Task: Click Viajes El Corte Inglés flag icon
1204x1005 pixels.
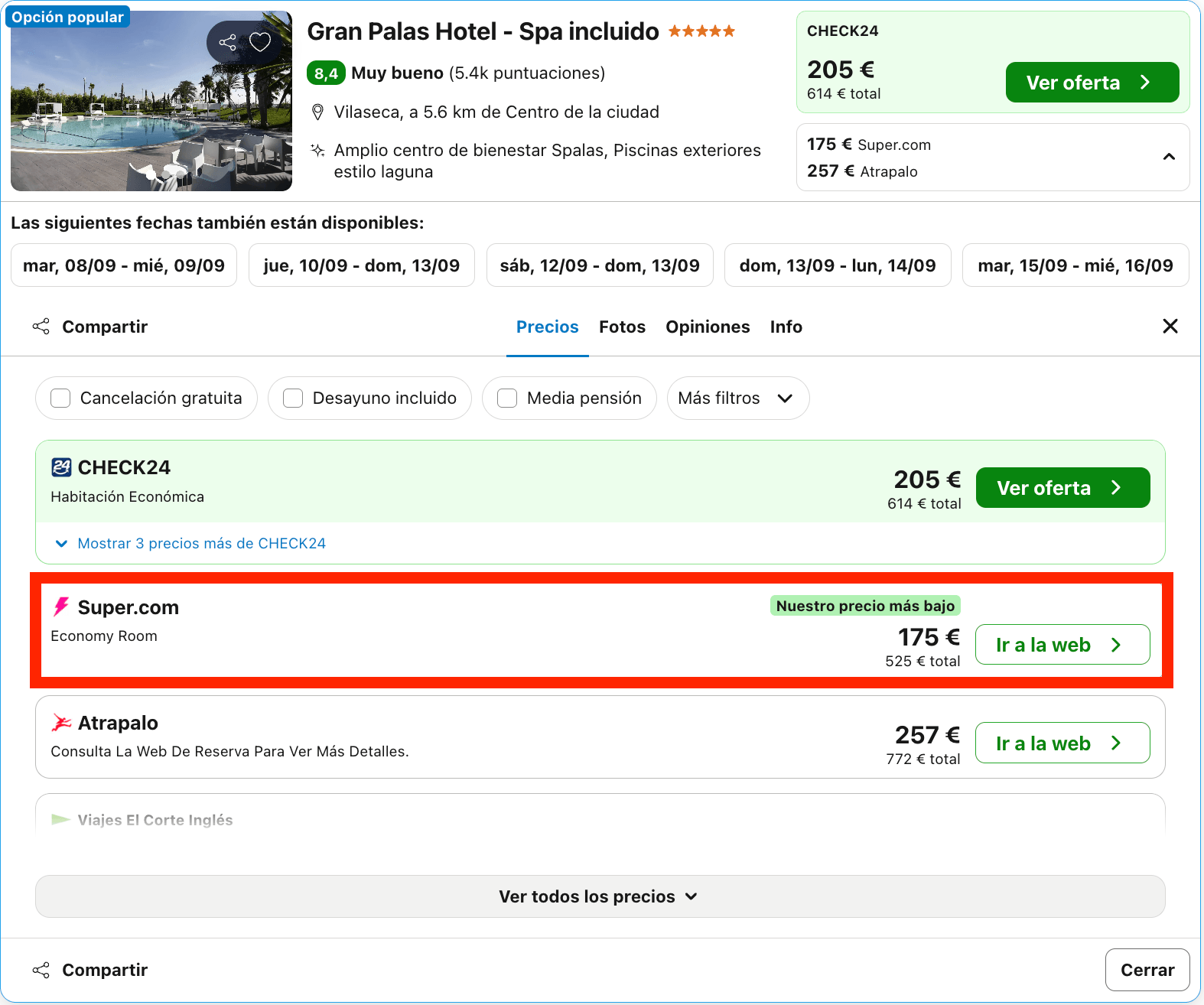Action: (x=60, y=820)
